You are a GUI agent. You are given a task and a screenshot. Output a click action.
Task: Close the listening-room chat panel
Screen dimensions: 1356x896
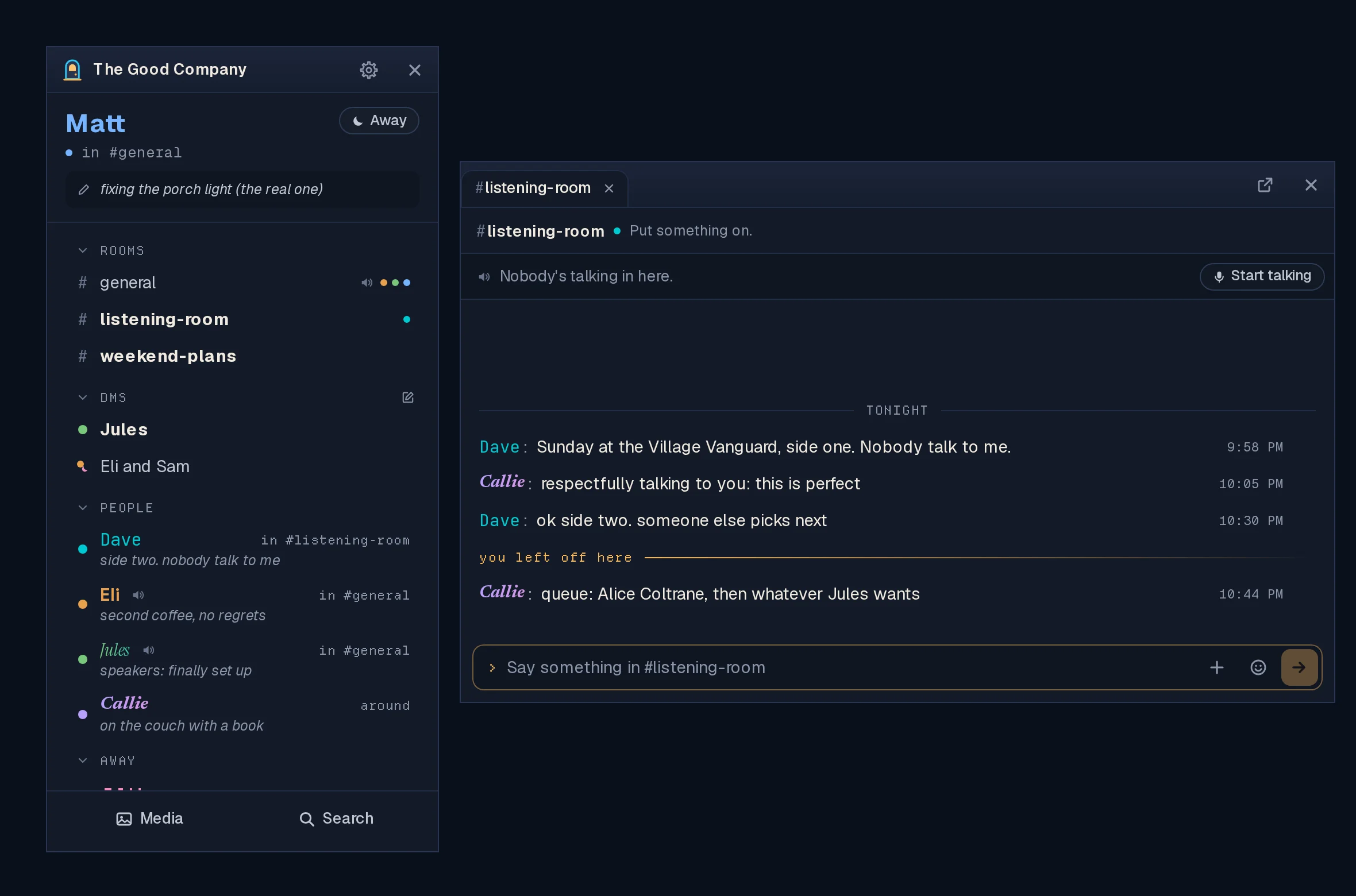click(1311, 185)
